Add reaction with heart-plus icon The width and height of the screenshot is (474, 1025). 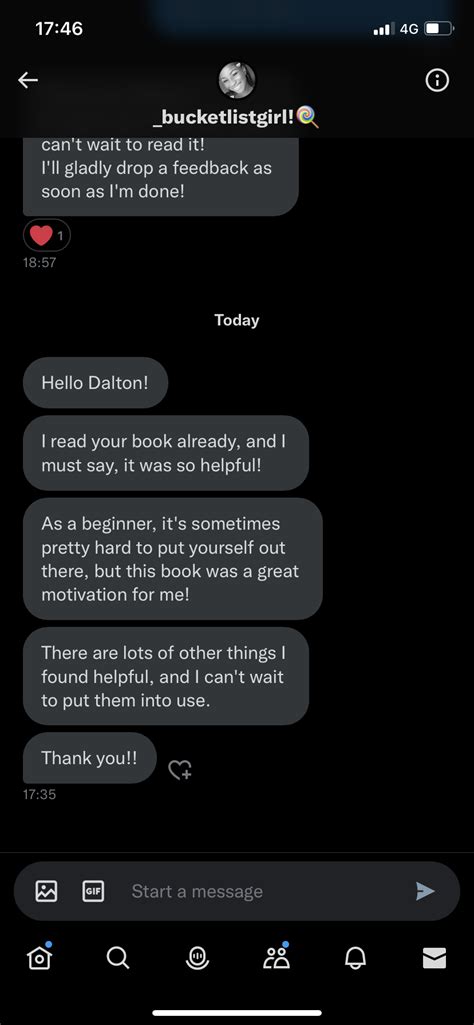click(x=180, y=769)
